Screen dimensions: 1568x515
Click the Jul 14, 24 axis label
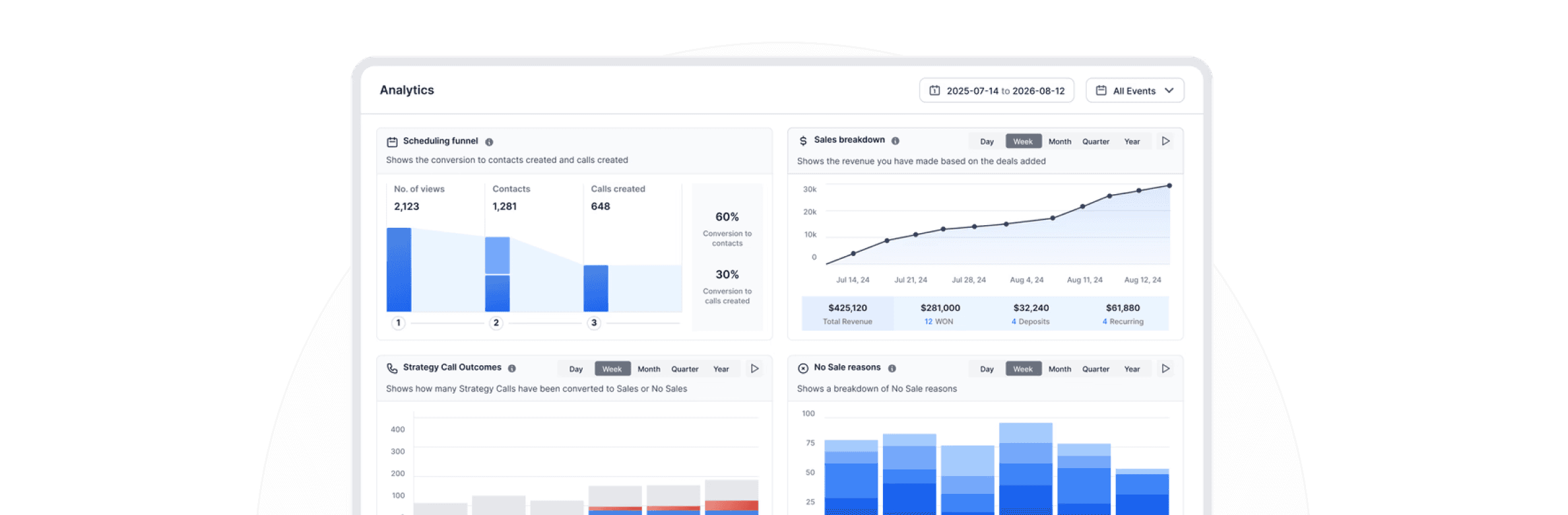coord(853,280)
